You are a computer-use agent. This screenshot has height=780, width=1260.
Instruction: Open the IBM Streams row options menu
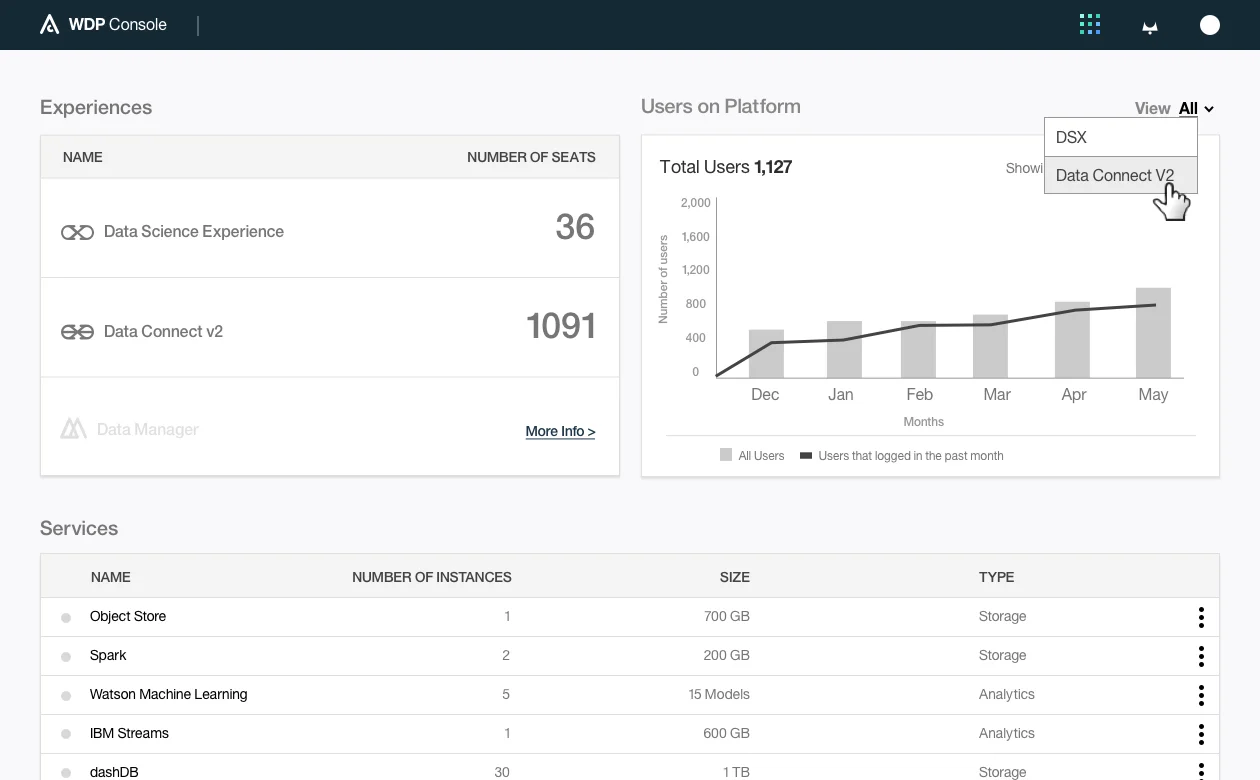(1201, 734)
